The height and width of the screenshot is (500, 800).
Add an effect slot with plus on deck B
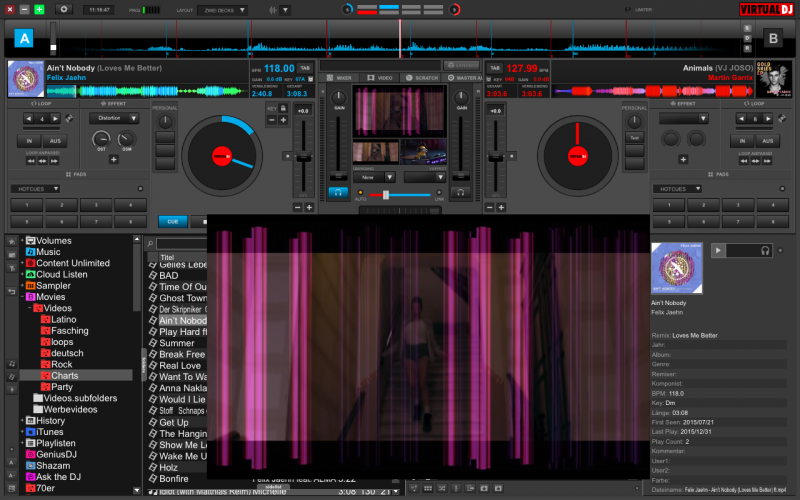683,160
